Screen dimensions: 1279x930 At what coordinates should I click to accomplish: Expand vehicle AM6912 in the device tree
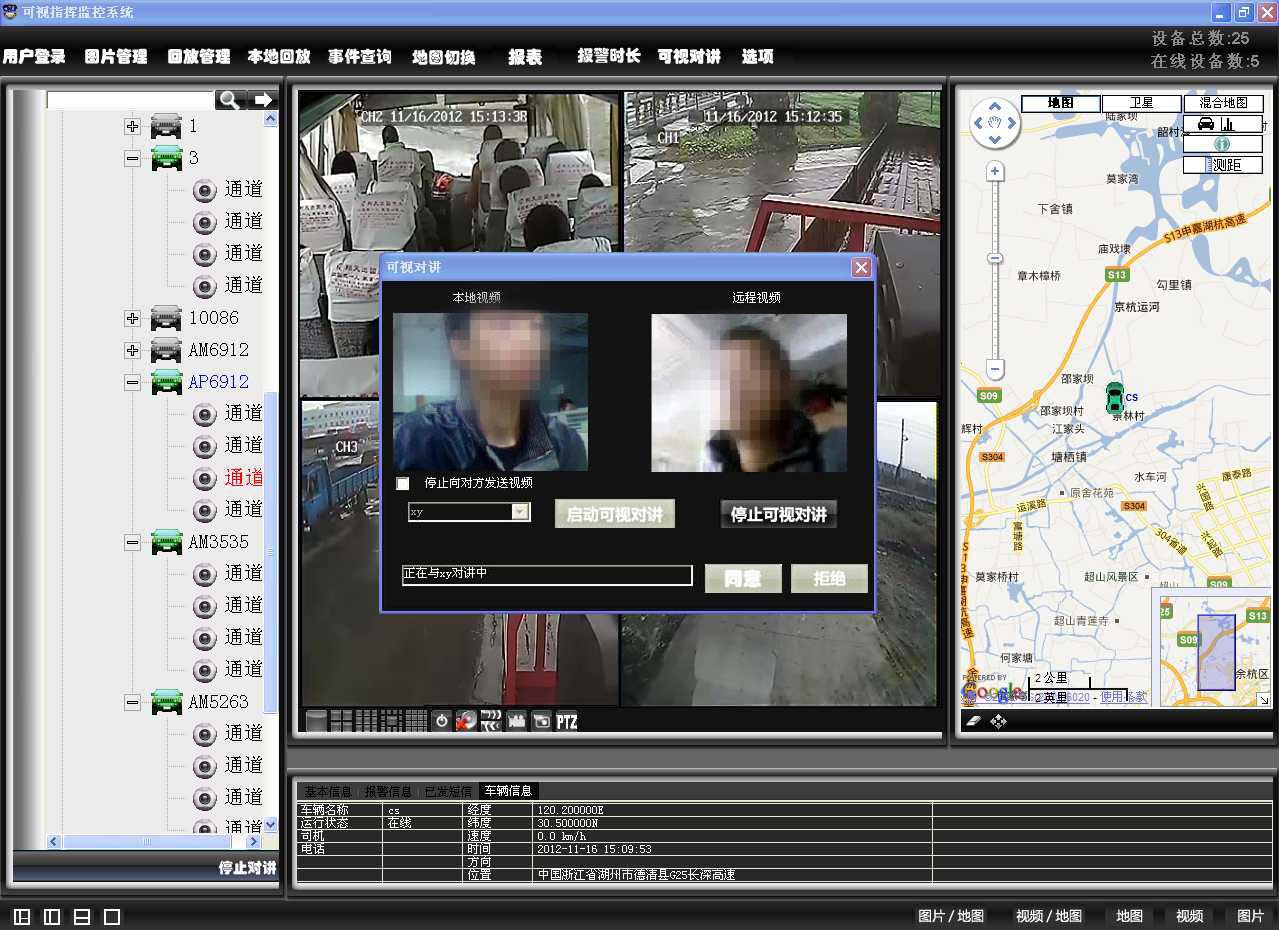point(132,350)
